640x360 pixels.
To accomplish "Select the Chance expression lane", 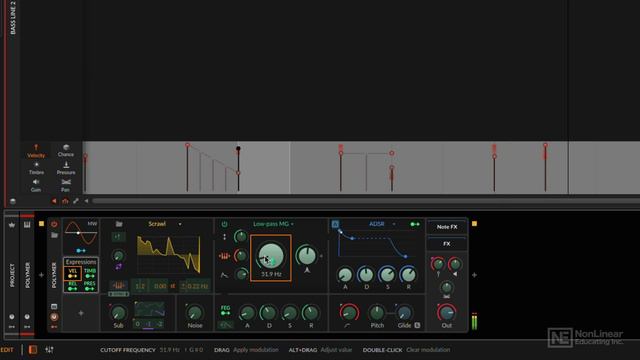I will click(66, 151).
